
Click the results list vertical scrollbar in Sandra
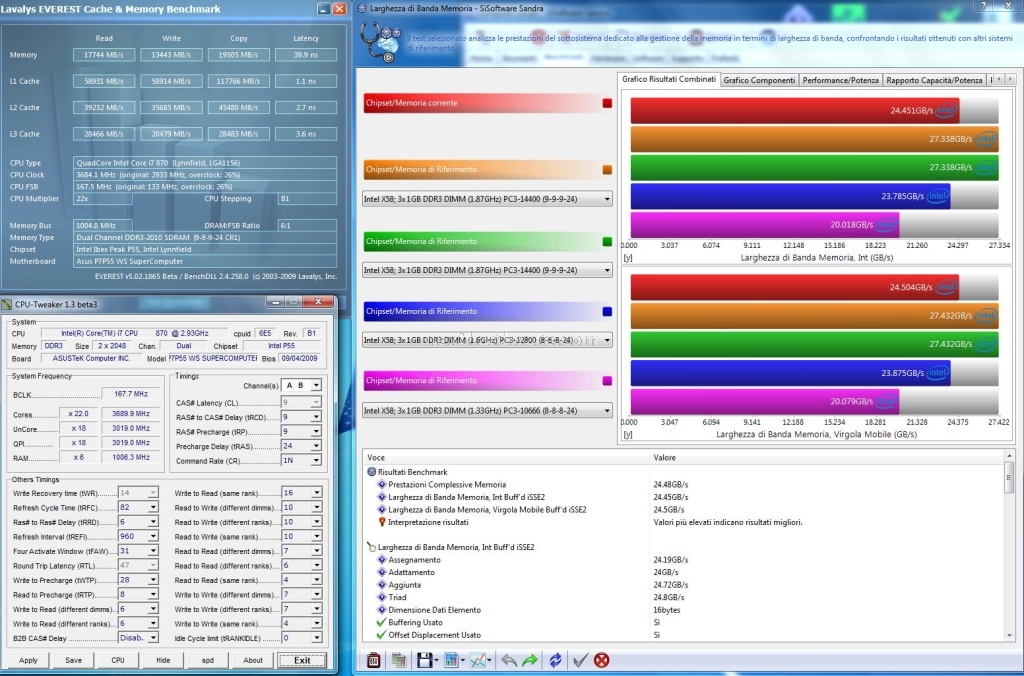click(1009, 546)
